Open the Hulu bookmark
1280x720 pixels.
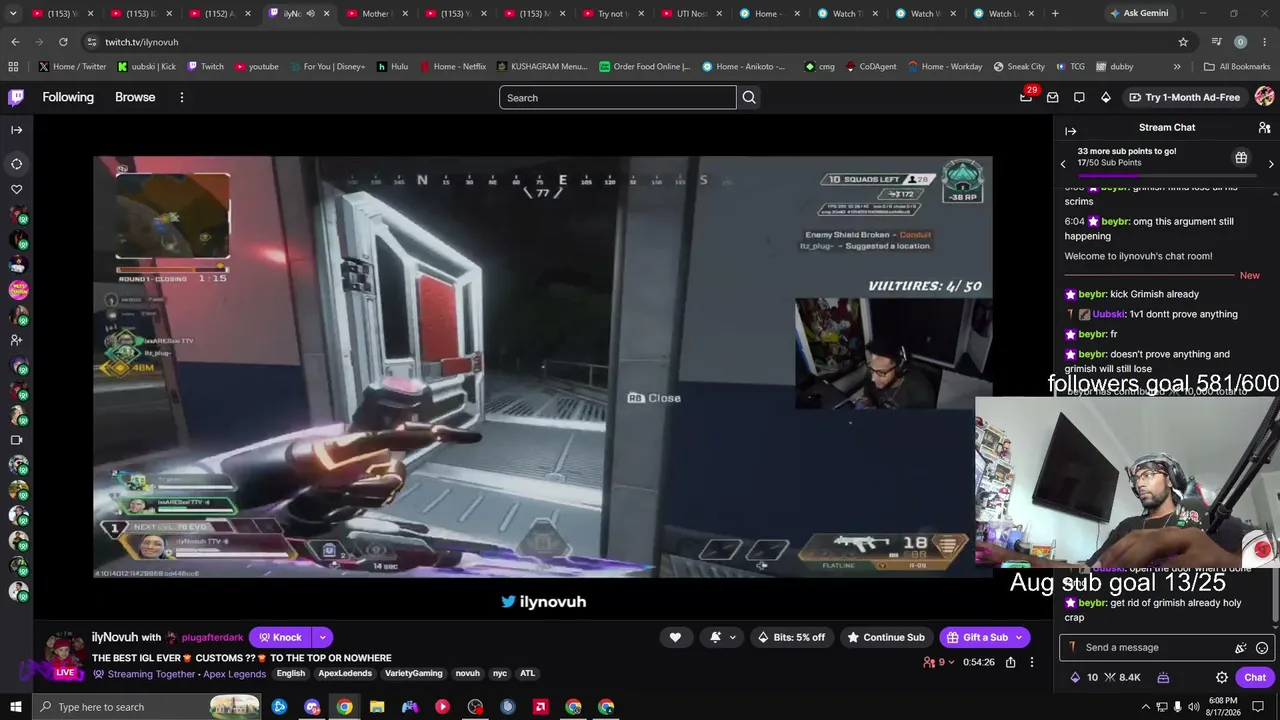point(393,67)
